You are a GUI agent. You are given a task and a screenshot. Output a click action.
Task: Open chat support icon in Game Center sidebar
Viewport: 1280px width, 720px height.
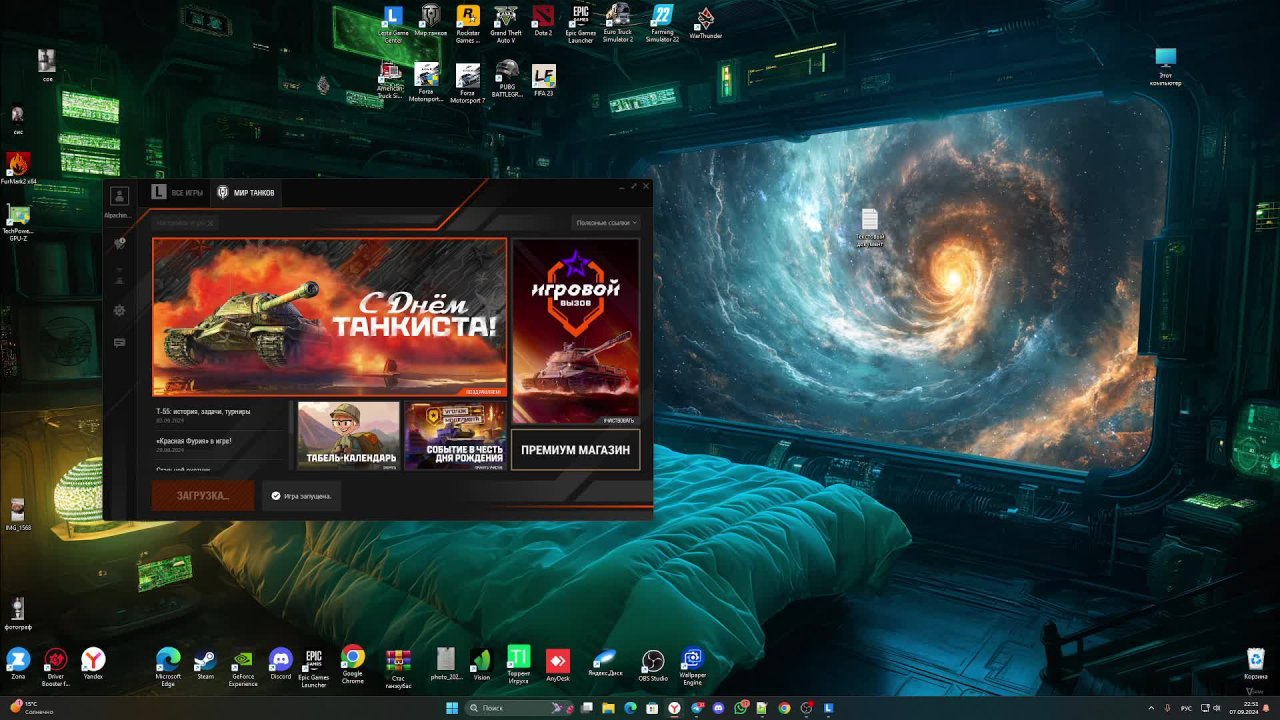pyautogui.click(x=119, y=343)
